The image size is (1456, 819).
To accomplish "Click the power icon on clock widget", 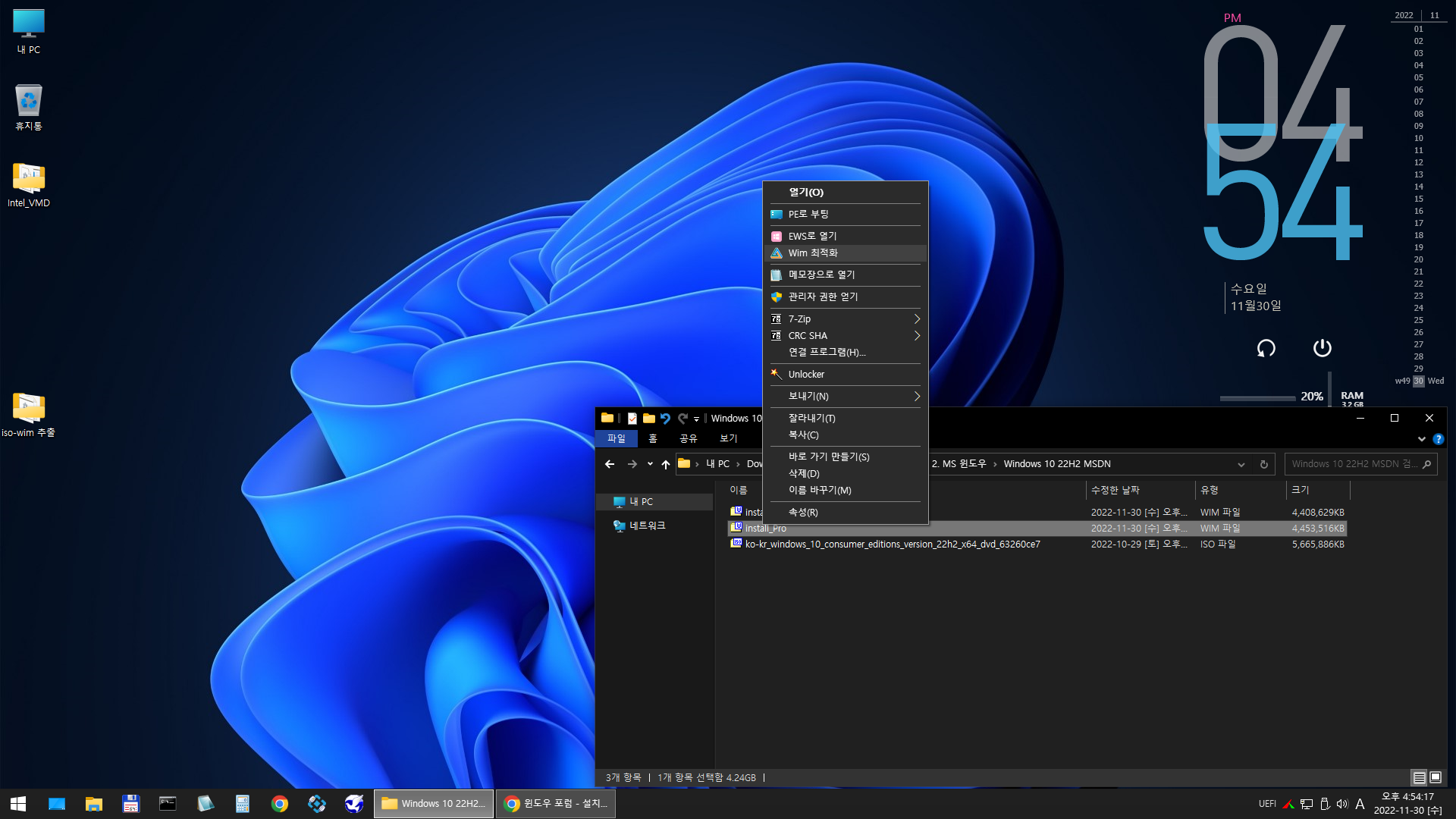I will pyautogui.click(x=1323, y=348).
